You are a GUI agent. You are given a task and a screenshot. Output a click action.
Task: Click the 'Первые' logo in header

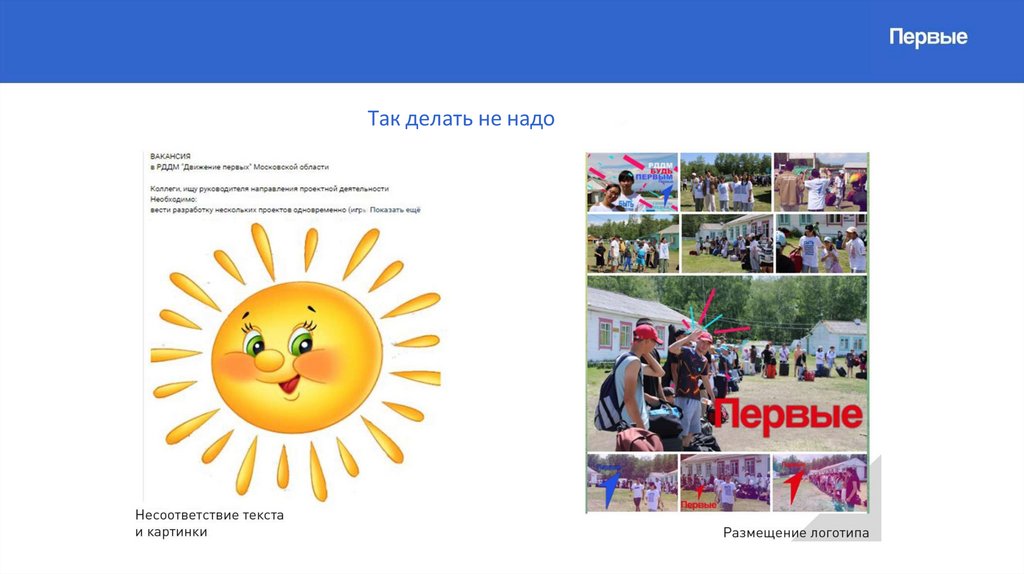click(928, 38)
